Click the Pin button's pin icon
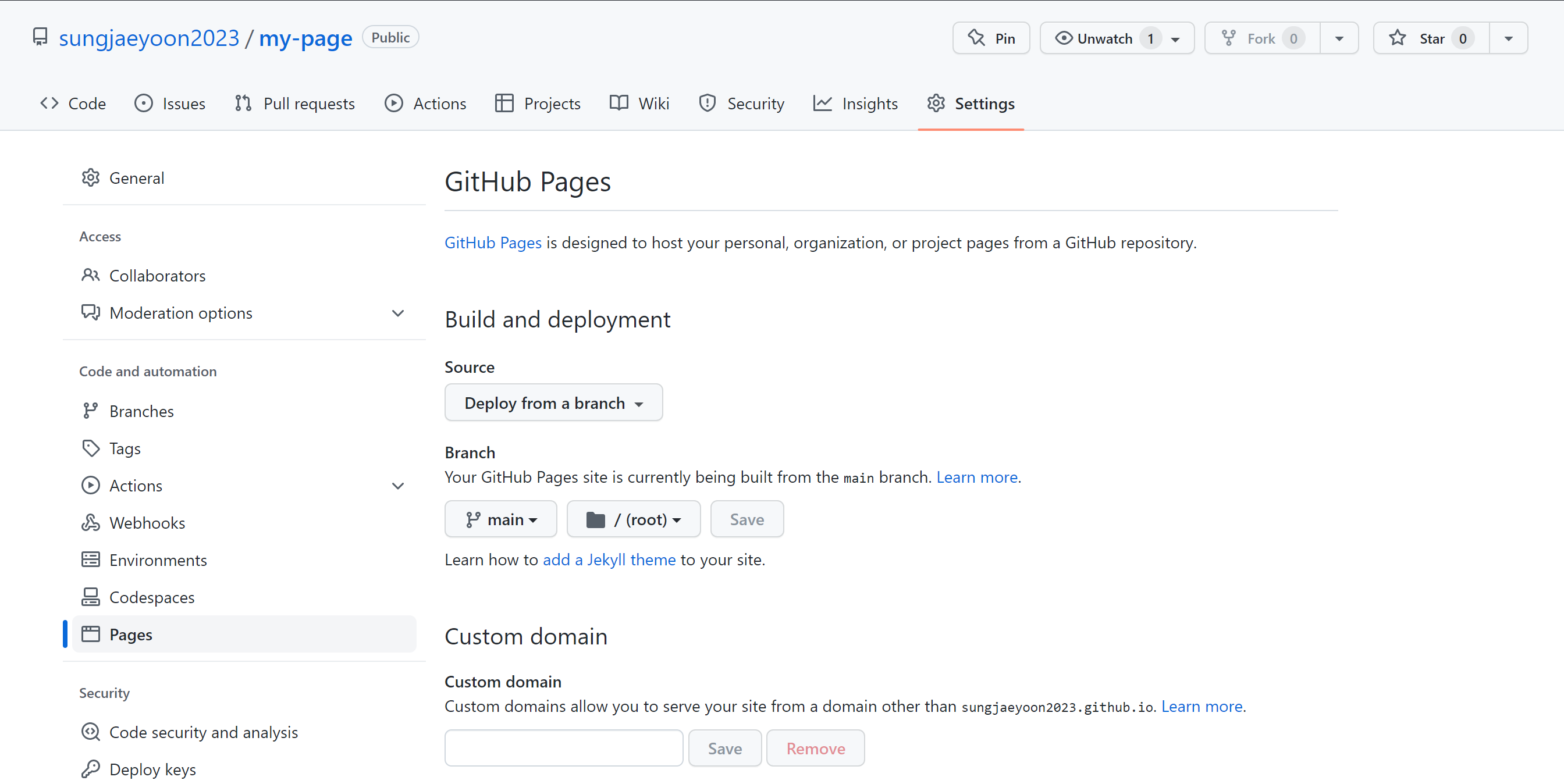Viewport: 1564px width, 784px height. coord(976,38)
